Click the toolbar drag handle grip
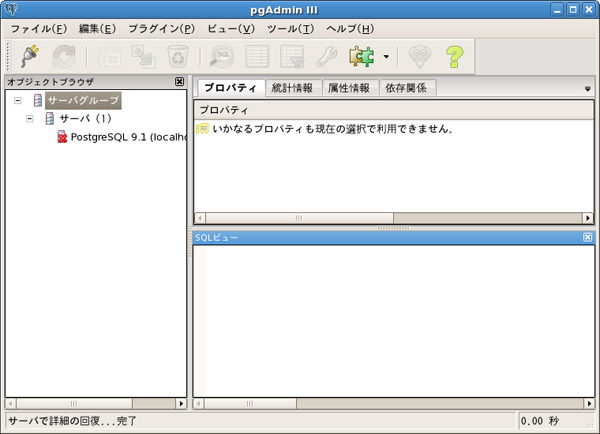Viewport: 600px width, 434px height. tap(8, 57)
